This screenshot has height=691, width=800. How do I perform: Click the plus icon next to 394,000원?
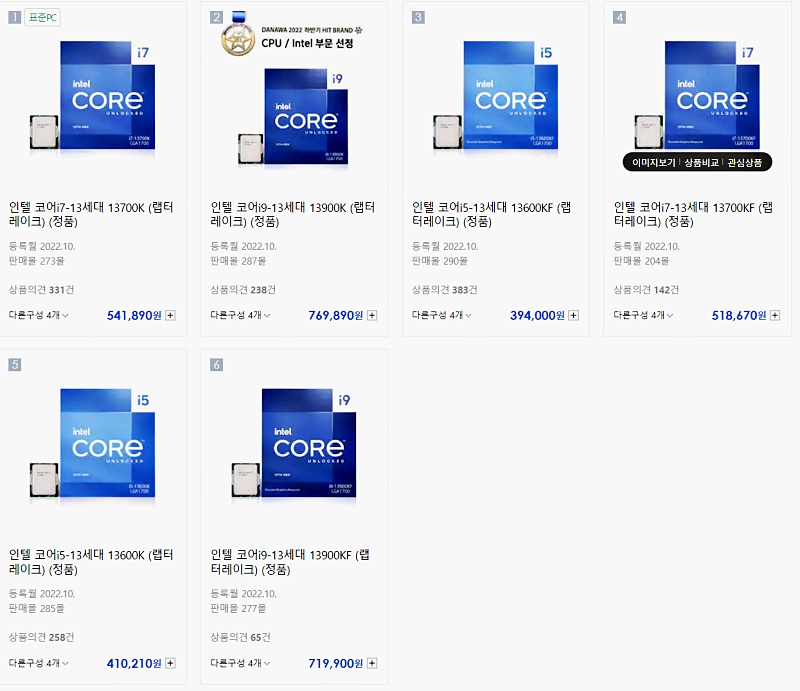click(573, 315)
